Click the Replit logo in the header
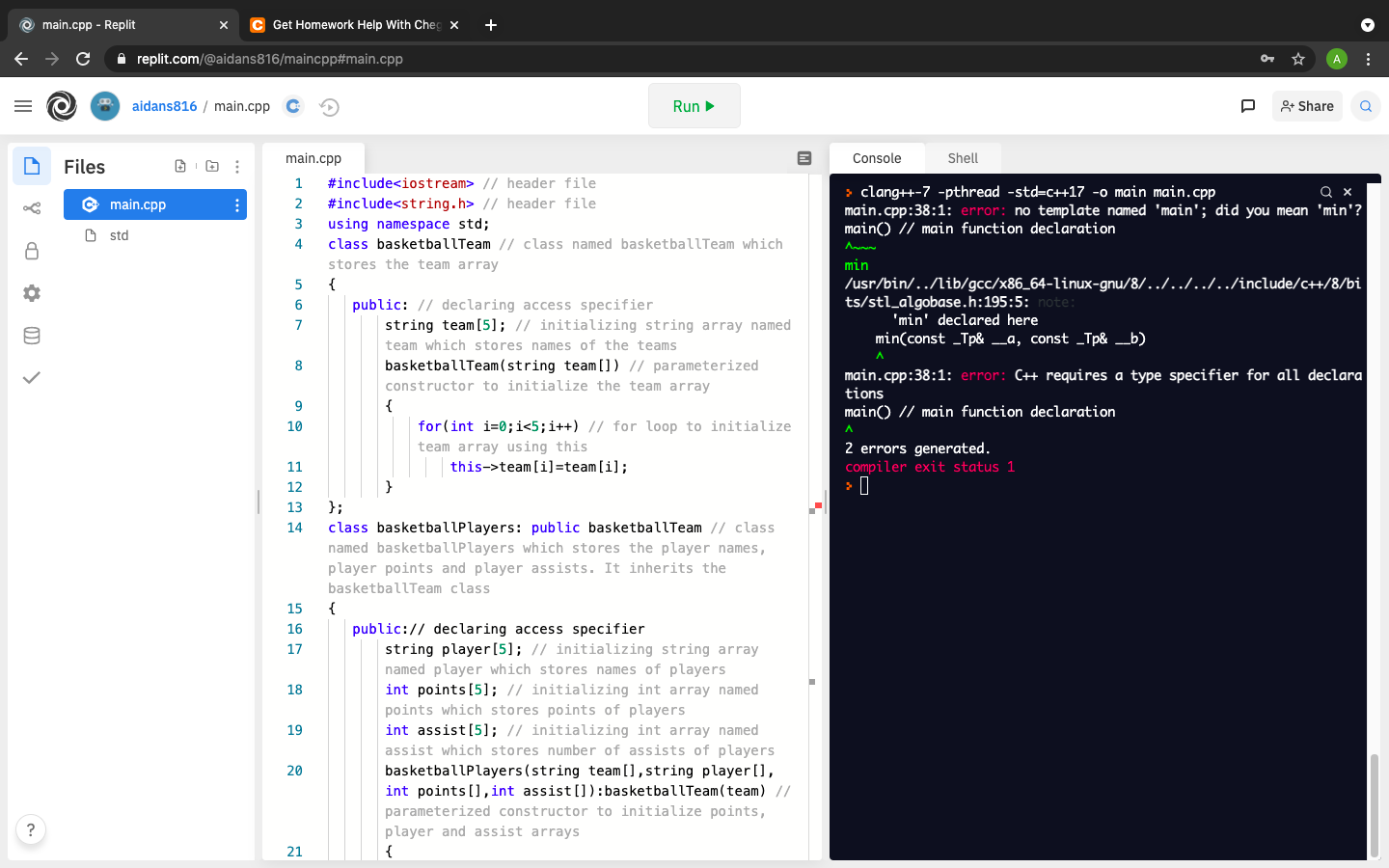This screenshot has width=1389, height=868. click(62, 106)
